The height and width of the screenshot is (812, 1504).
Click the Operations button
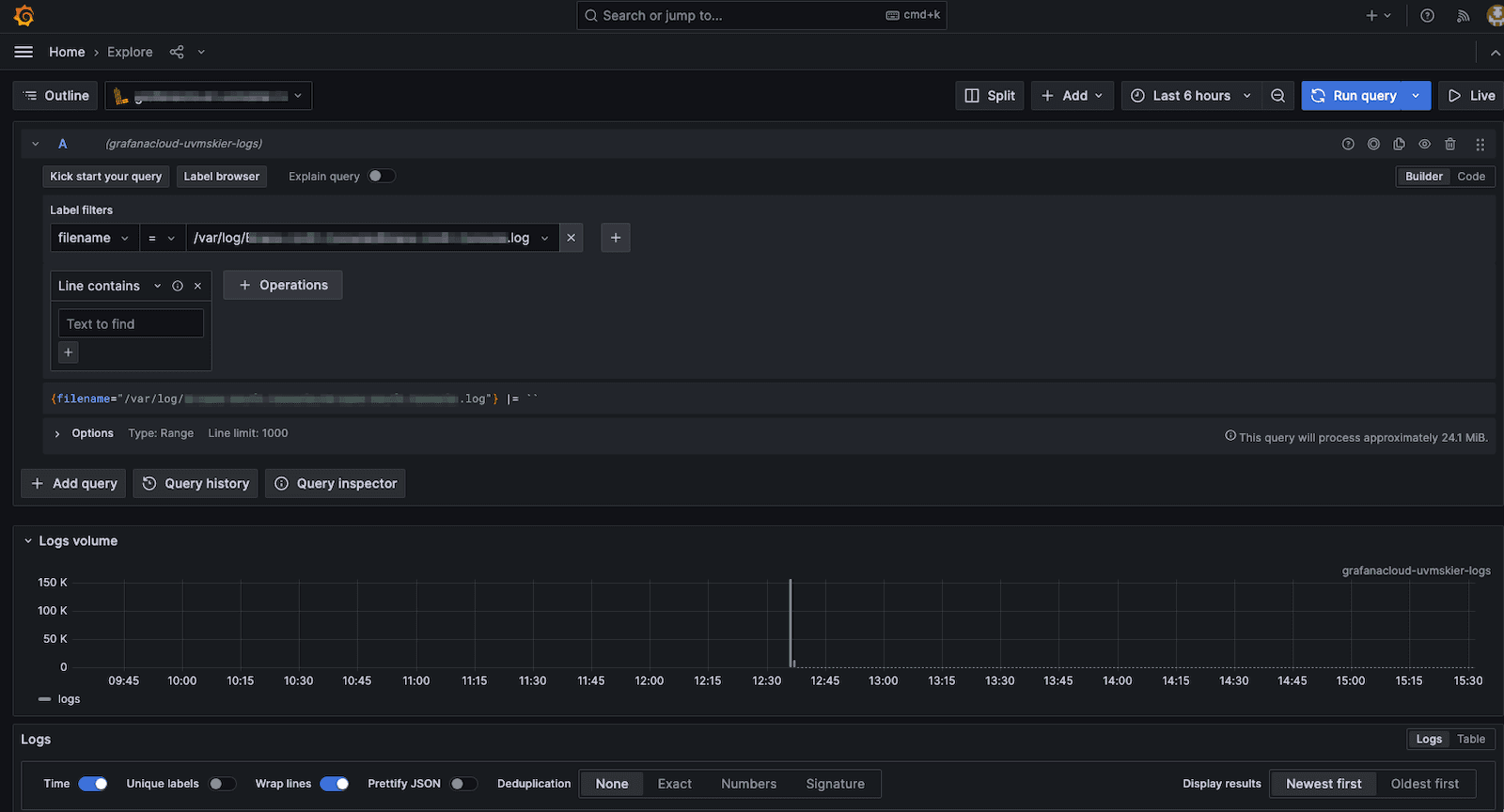point(283,285)
